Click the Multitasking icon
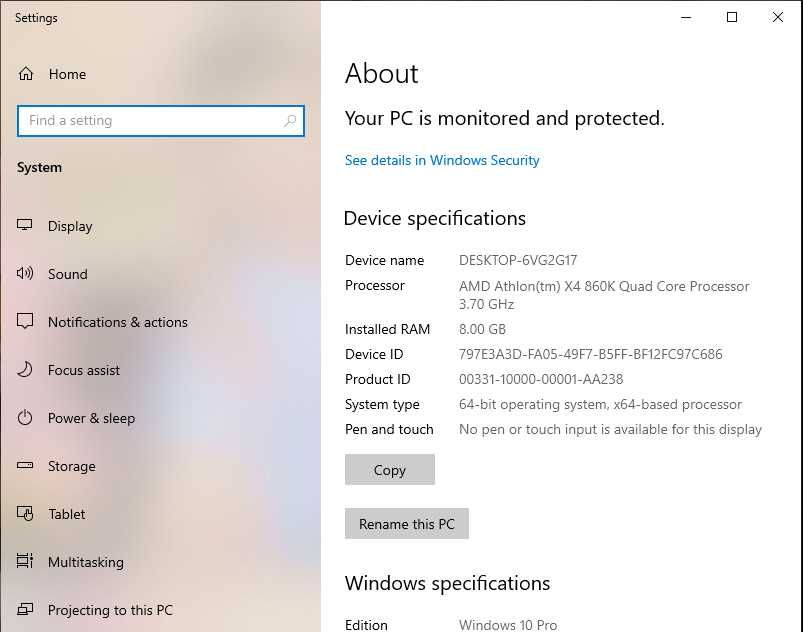Image resolution: width=803 pixels, height=632 pixels. pos(26,562)
